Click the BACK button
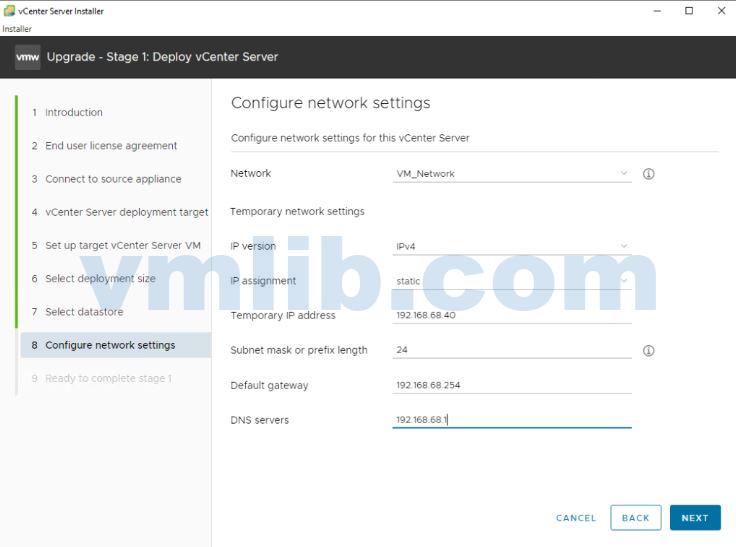The height and width of the screenshot is (547, 736). (636, 518)
